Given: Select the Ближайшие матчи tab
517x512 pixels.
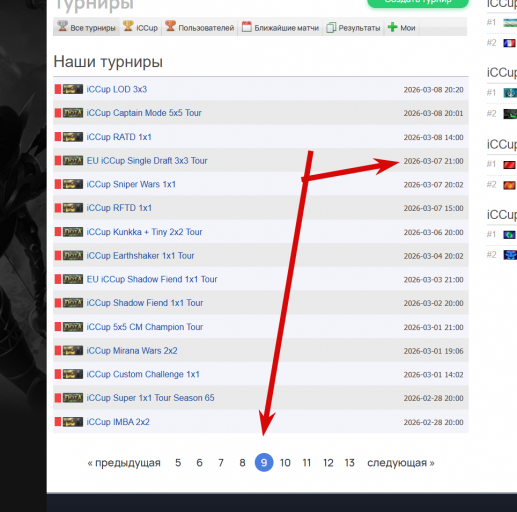Looking at the screenshot, I should (x=280, y=27).
